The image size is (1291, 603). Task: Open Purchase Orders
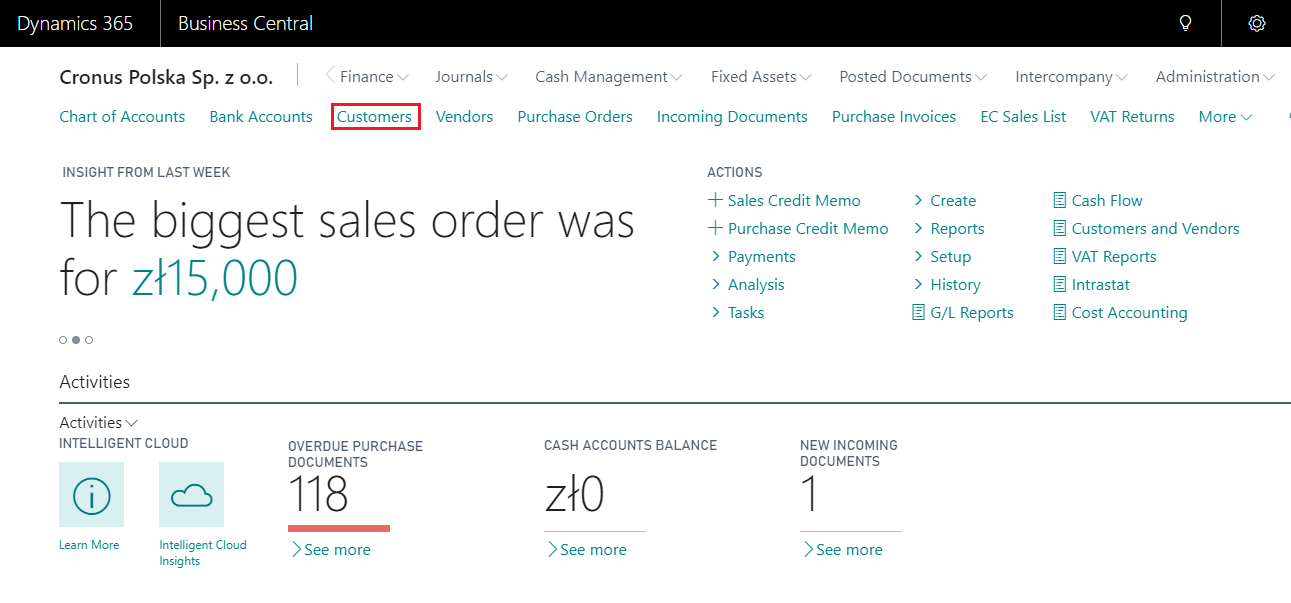point(575,116)
